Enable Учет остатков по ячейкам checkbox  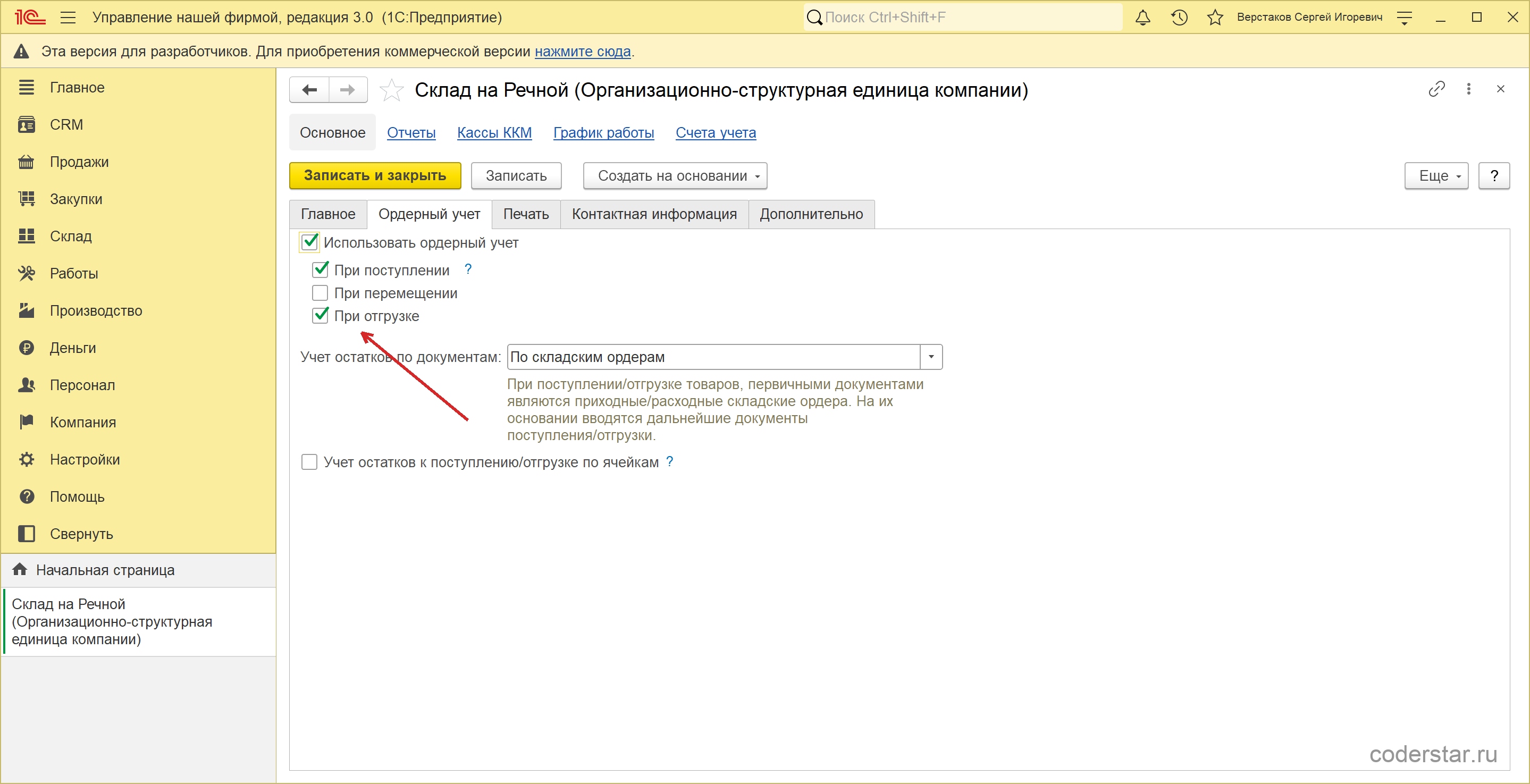click(309, 462)
